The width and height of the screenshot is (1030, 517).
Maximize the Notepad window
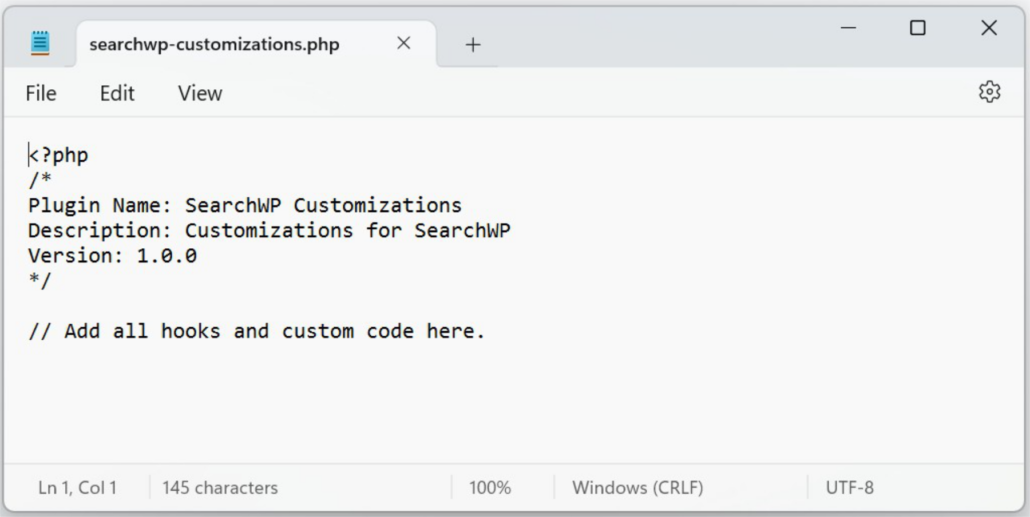pyautogui.click(x=918, y=28)
